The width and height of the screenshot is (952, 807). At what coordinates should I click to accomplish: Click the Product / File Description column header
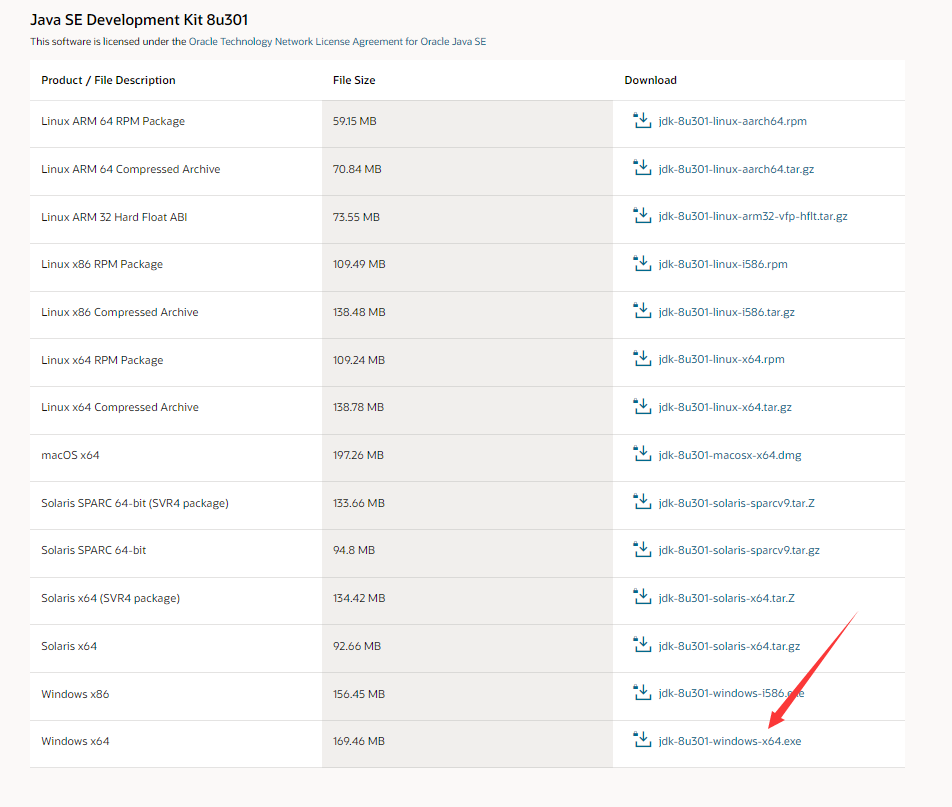pos(108,80)
